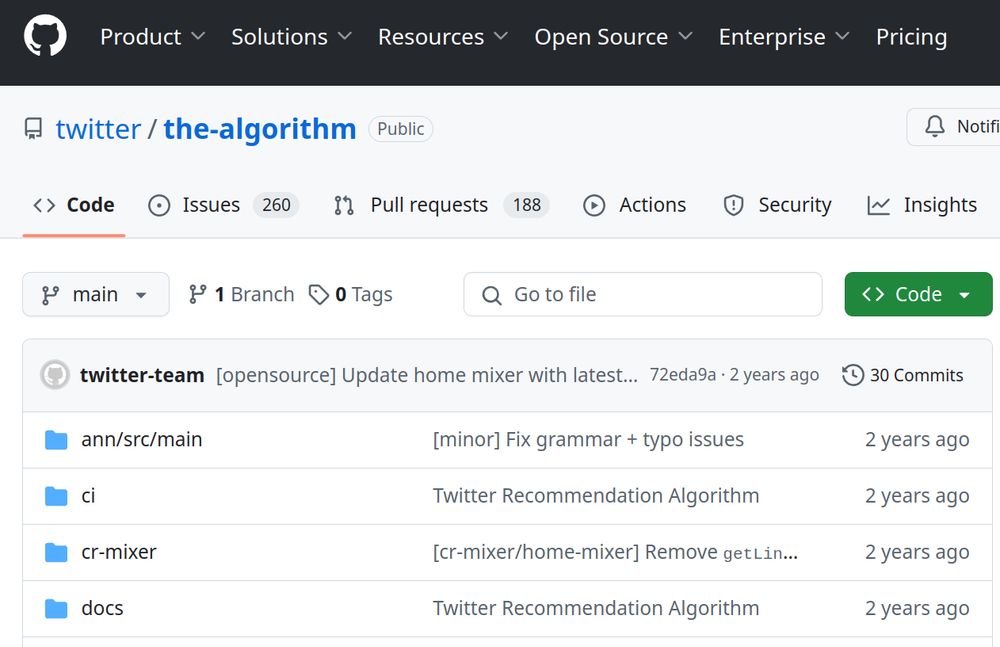The image size is (1000, 647).
Task: Expand the Resources menu
Action: [x=443, y=36]
